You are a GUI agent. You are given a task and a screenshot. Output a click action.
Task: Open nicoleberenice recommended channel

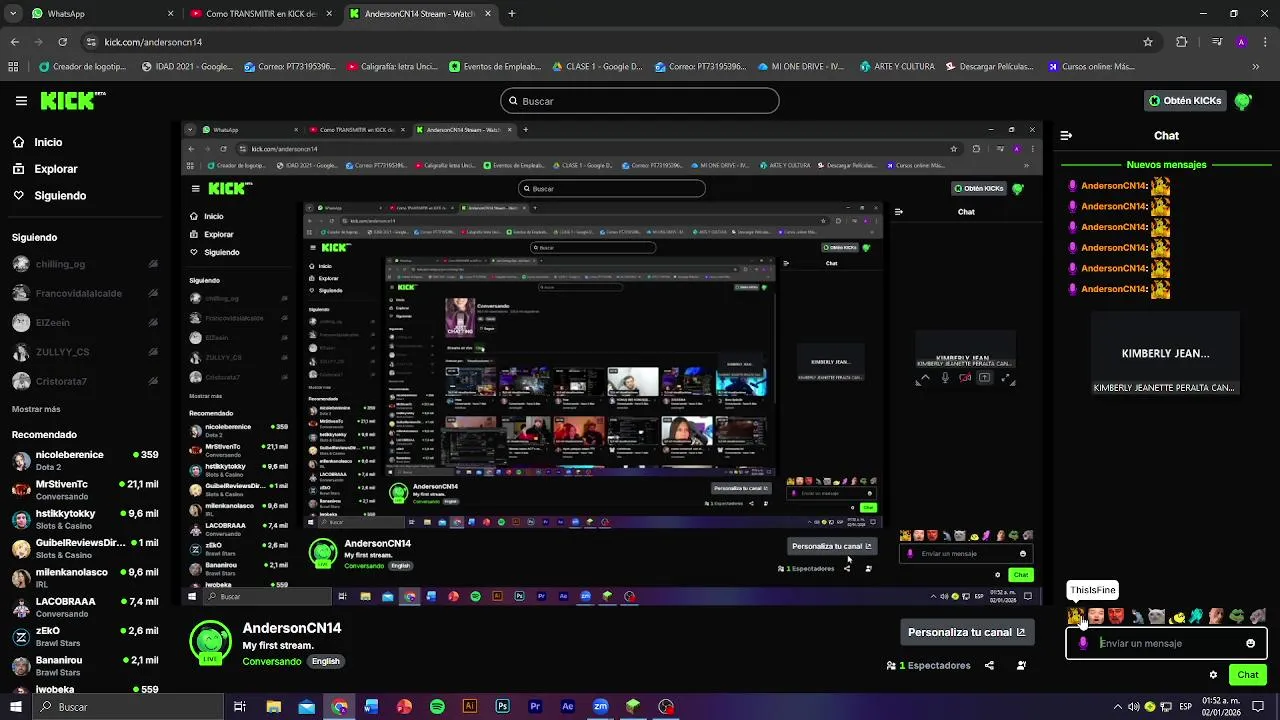click(85, 460)
